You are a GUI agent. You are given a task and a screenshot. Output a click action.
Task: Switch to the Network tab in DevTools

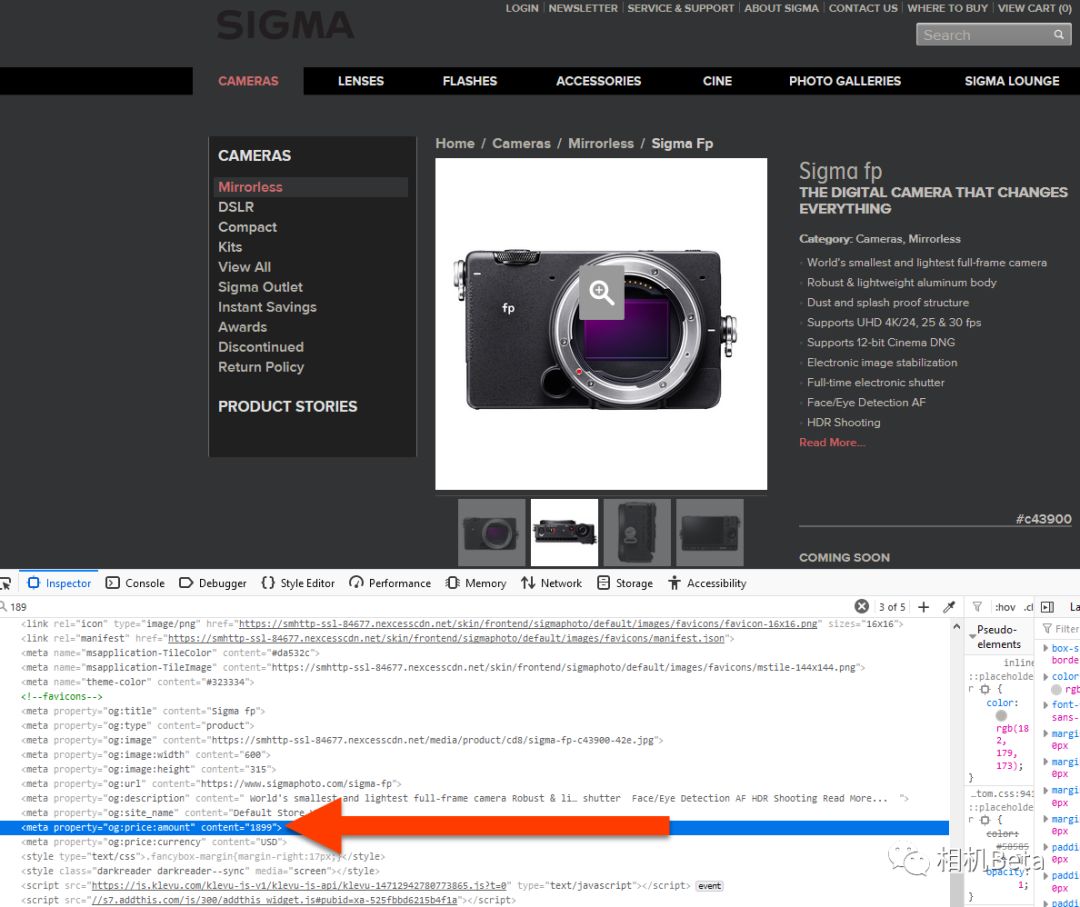pyautogui.click(x=551, y=583)
